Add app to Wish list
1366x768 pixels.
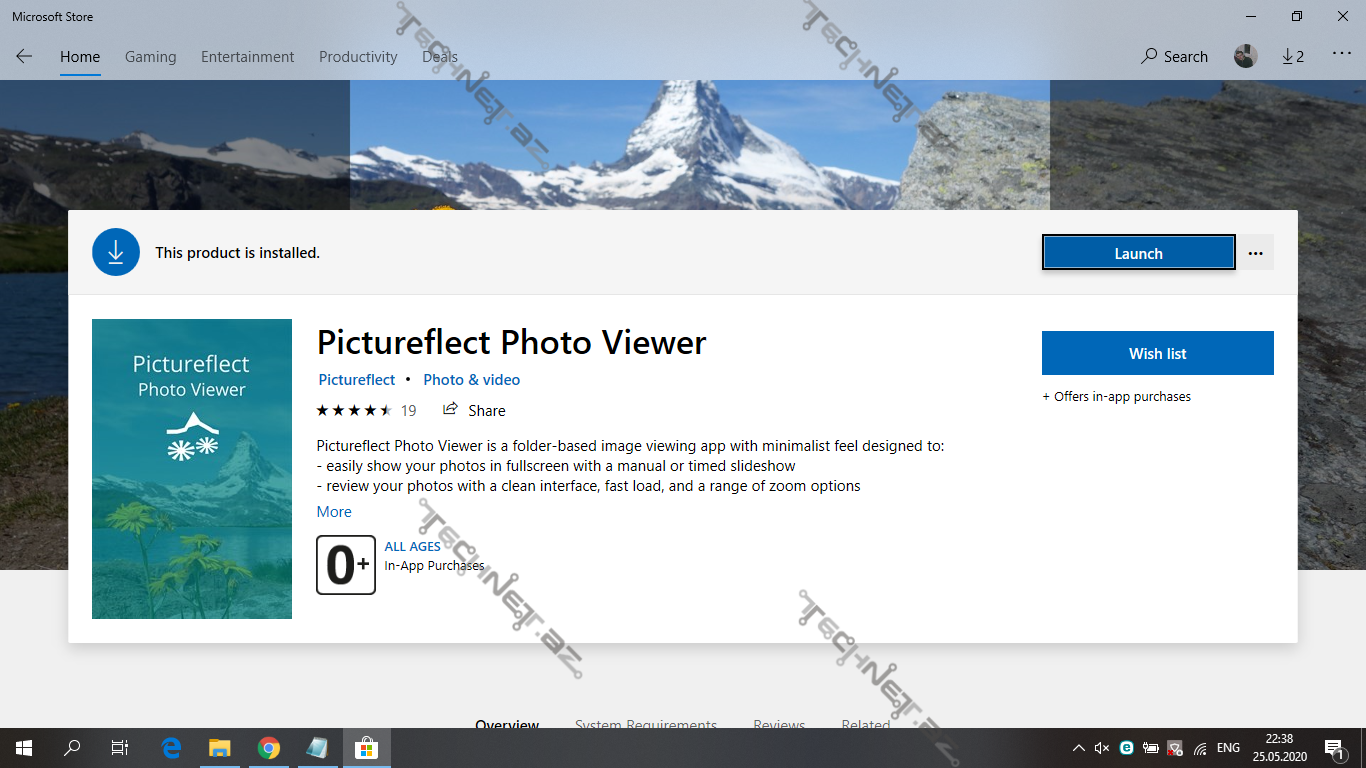coord(1157,353)
